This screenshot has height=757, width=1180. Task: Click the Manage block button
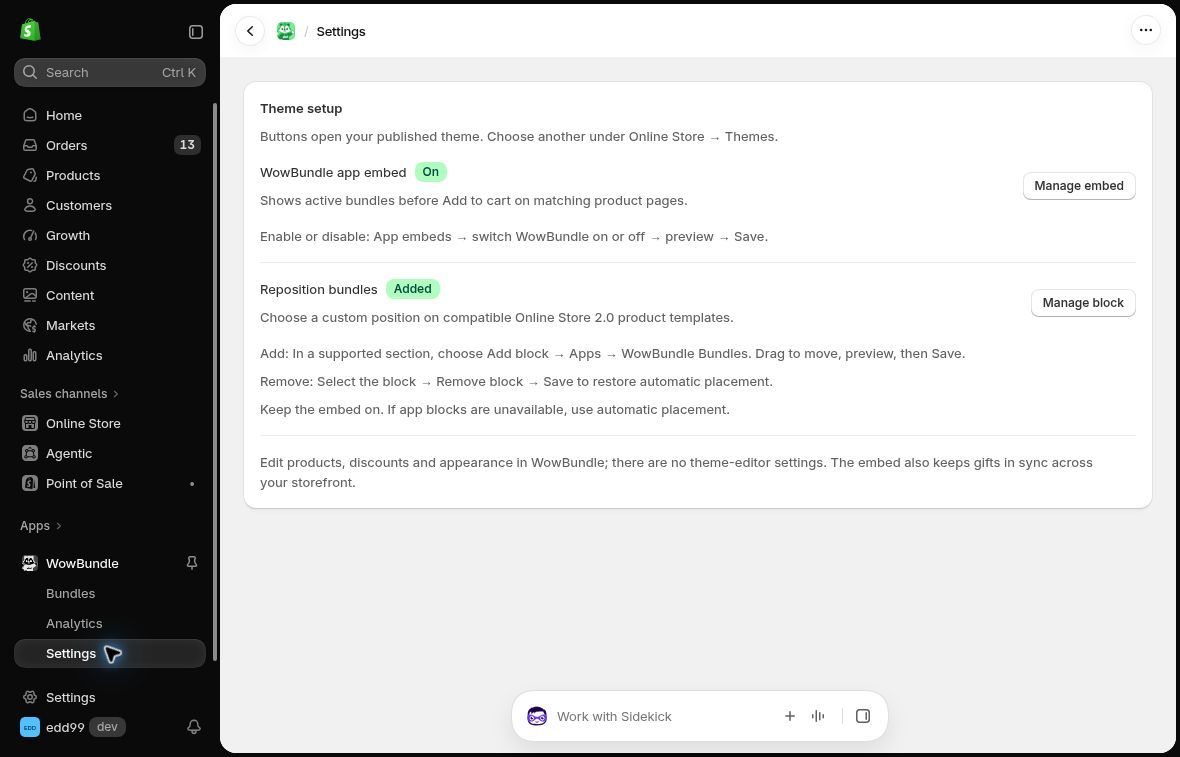[1083, 302]
